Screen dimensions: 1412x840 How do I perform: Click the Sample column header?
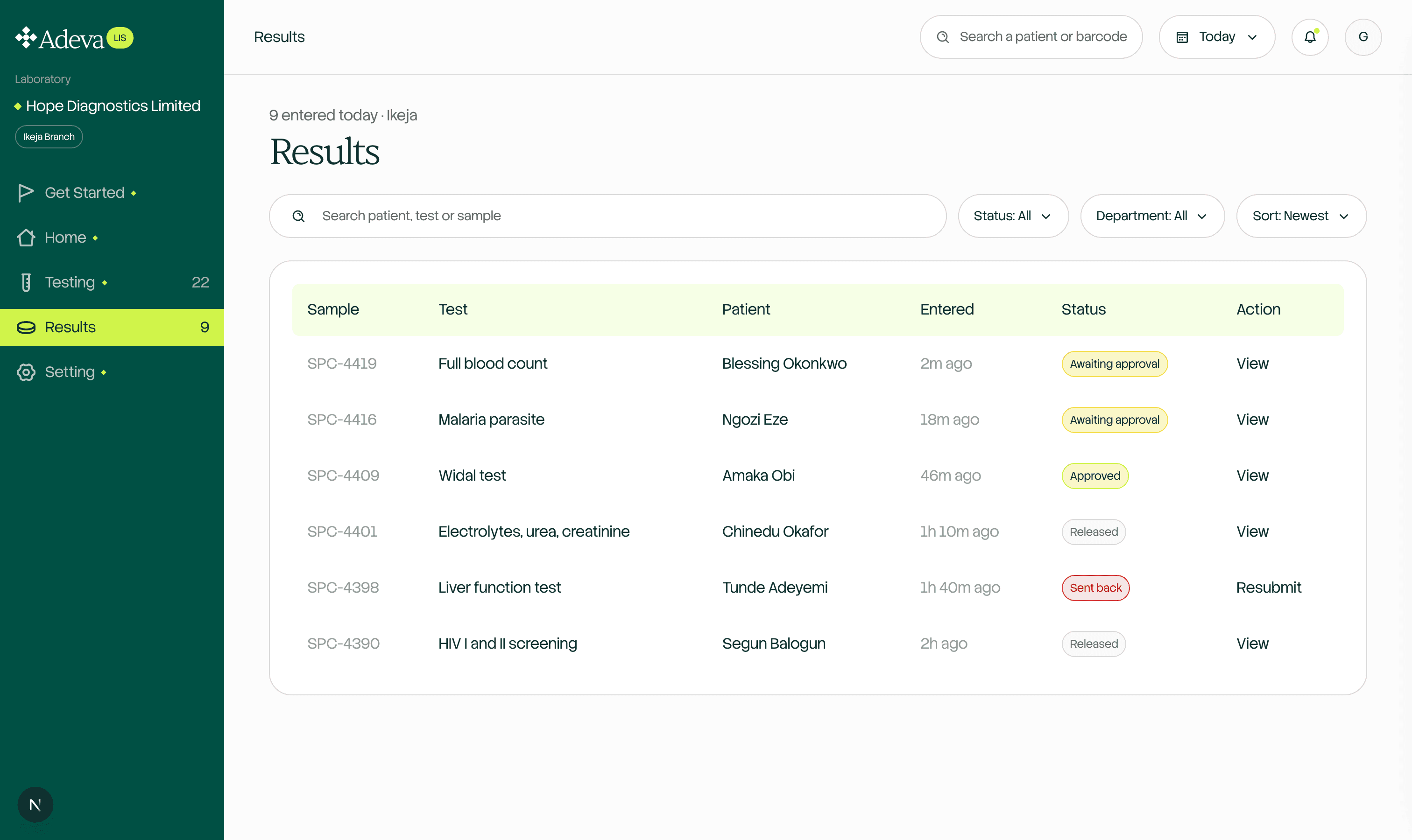pyautogui.click(x=333, y=309)
